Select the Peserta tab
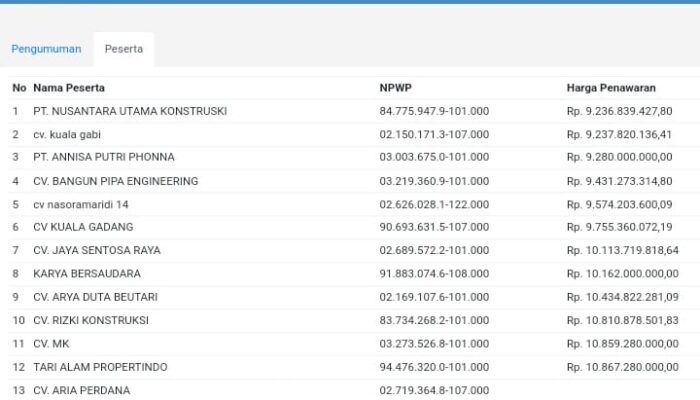700x400 pixels. (x=123, y=49)
